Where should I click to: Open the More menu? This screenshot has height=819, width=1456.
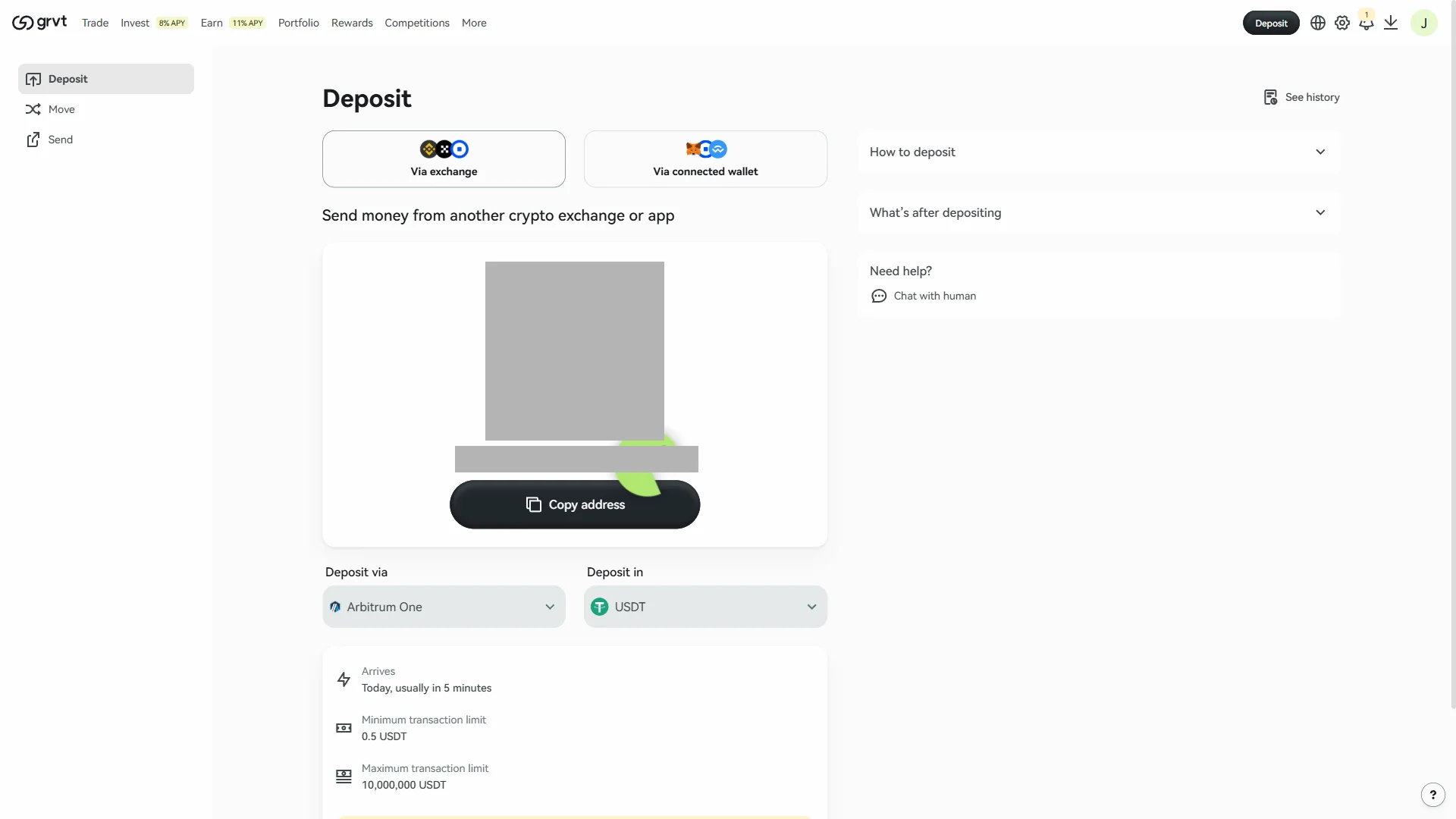pyautogui.click(x=474, y=23)
